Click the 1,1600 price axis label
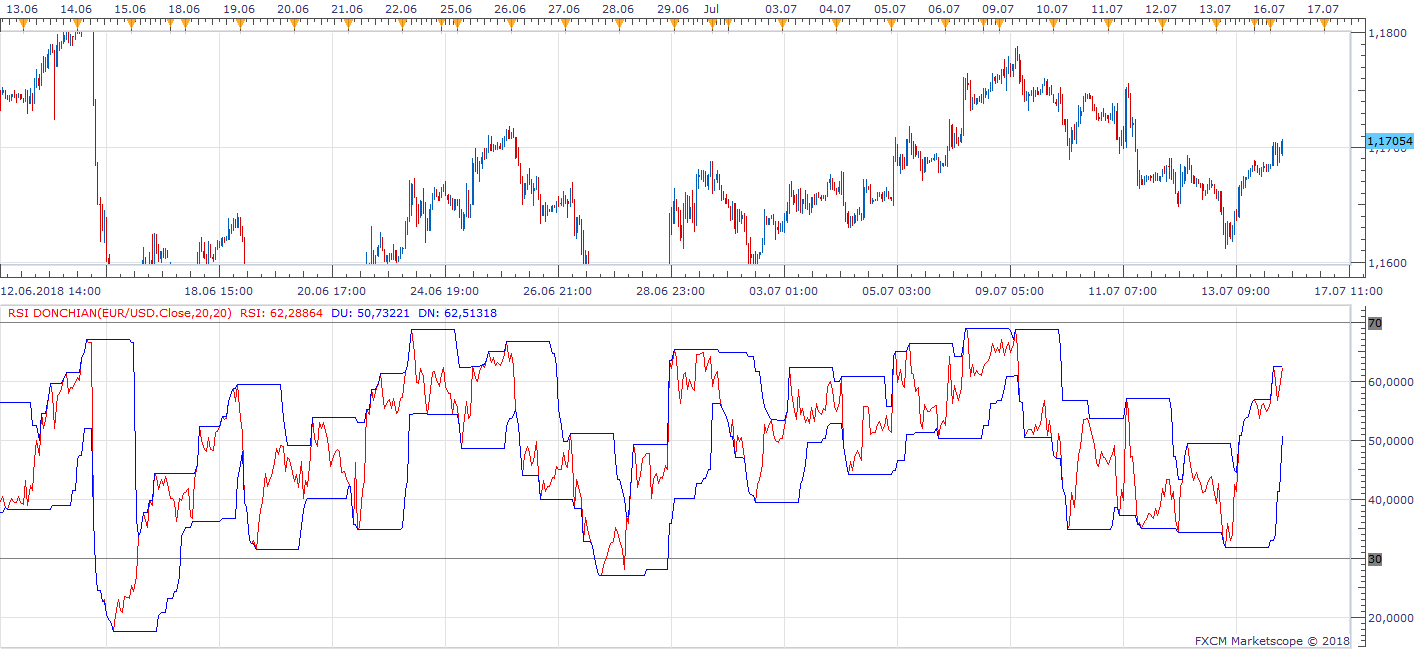Image resolution: width=1423 pixels, height=649 pixels. coord(1386,264)
